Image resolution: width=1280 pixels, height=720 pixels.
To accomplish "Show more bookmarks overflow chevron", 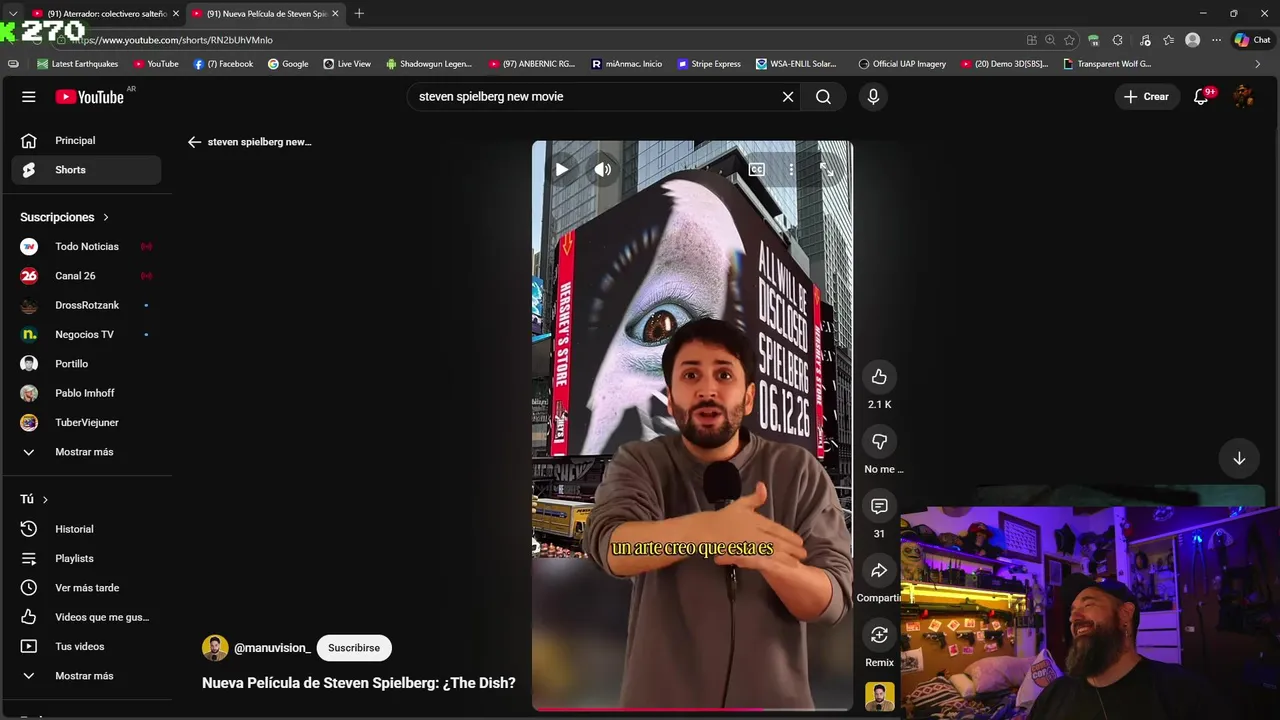I will [1258, 64].
